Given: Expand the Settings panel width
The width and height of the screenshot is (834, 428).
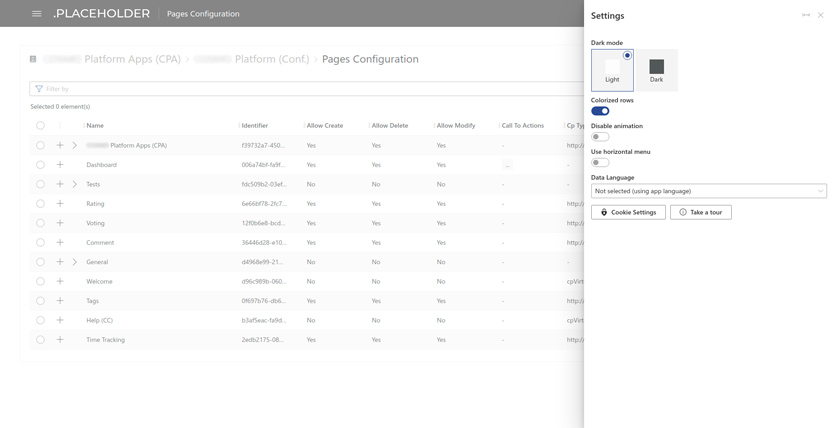Looking at the screenshot, I should 806,15.
